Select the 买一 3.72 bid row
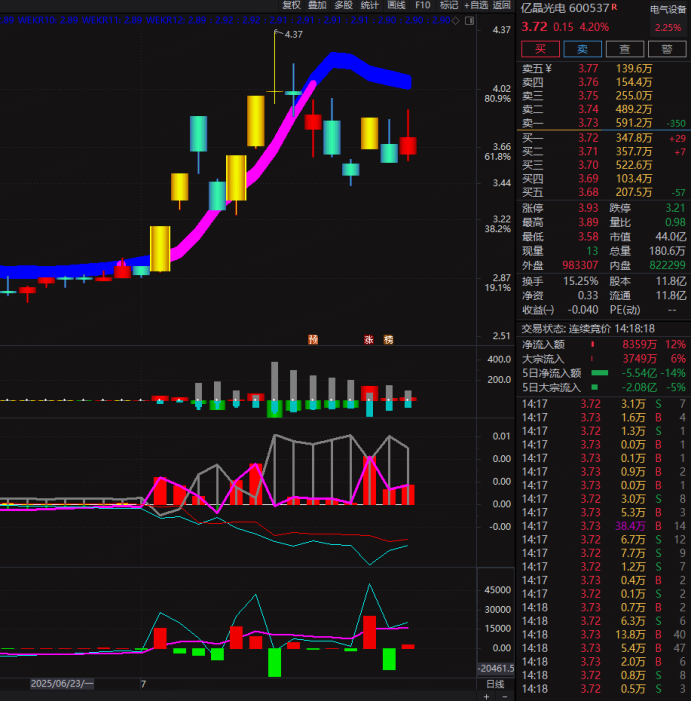 (x=603, y=138)
